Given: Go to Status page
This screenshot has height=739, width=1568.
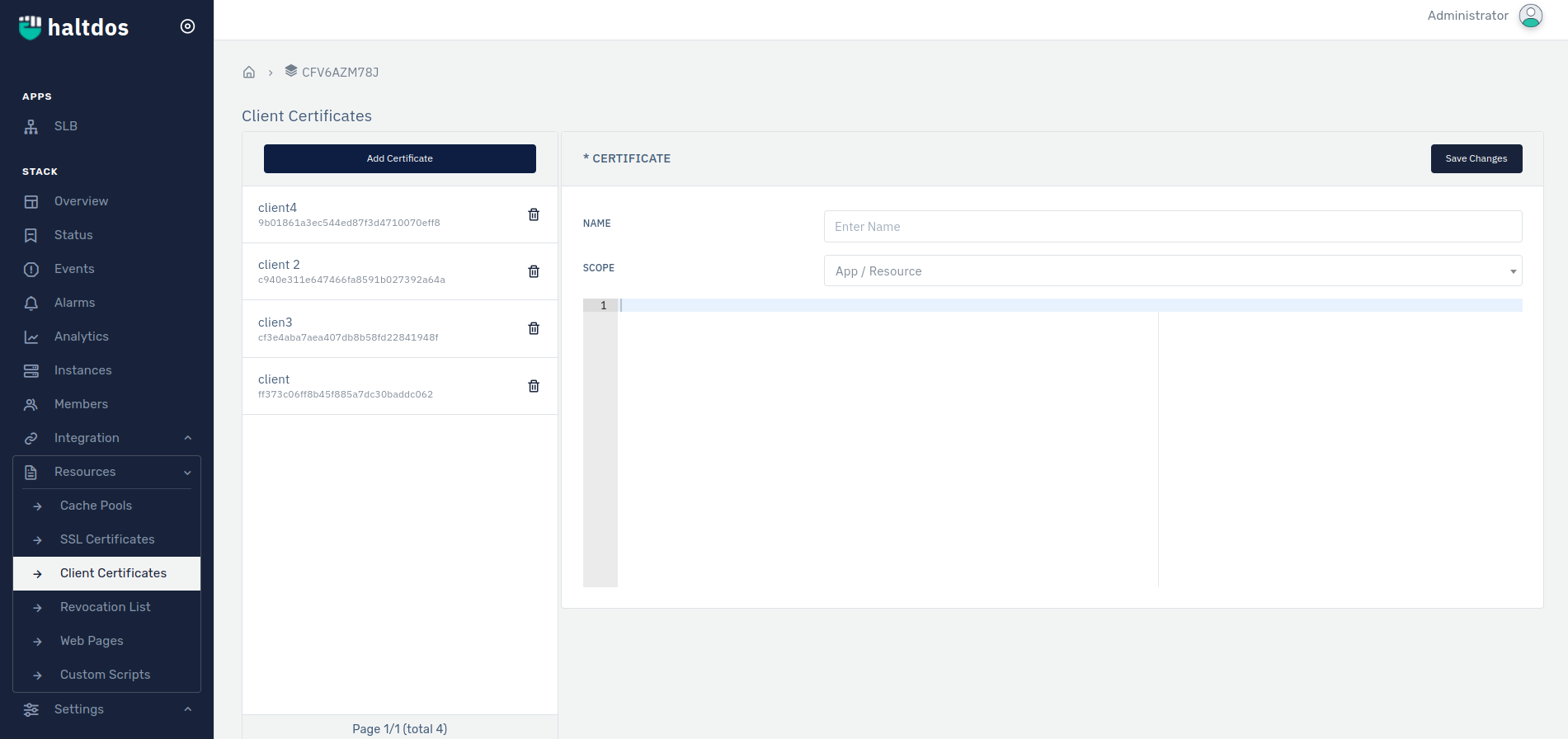Looking at the screenshot, I should (x=73, y=235).
